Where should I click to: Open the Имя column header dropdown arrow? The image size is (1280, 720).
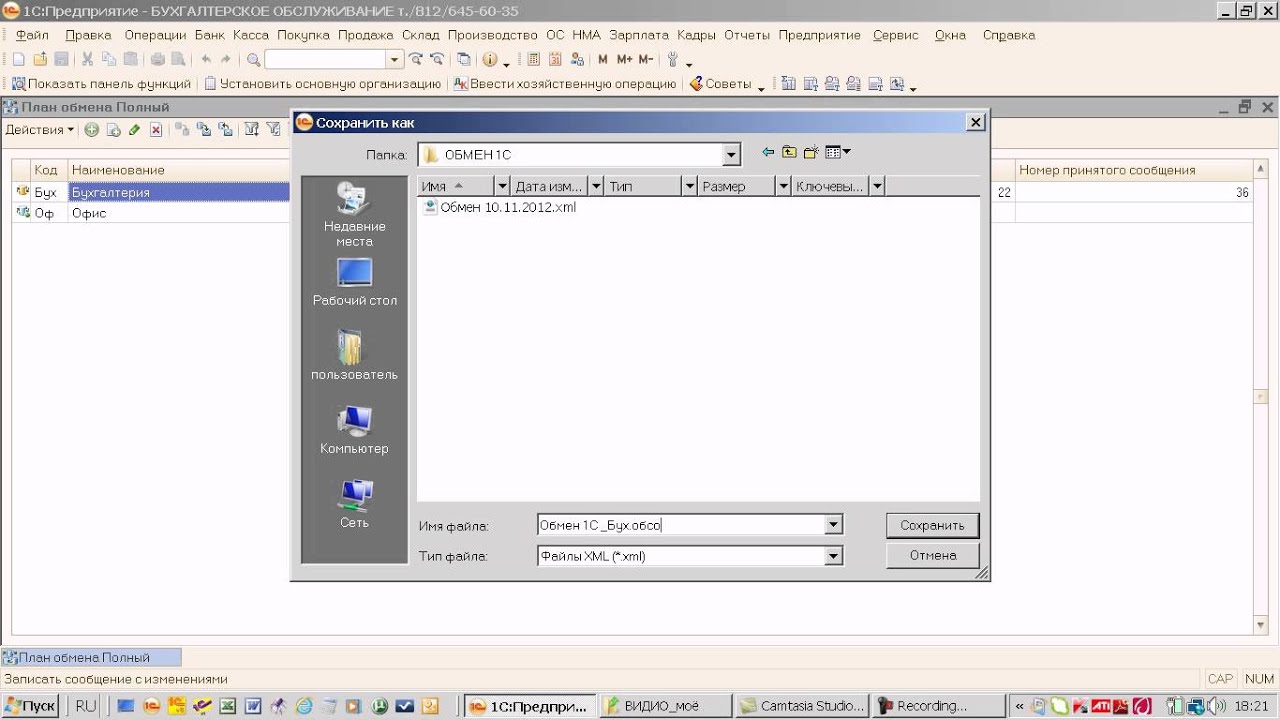tap(503, 186)
